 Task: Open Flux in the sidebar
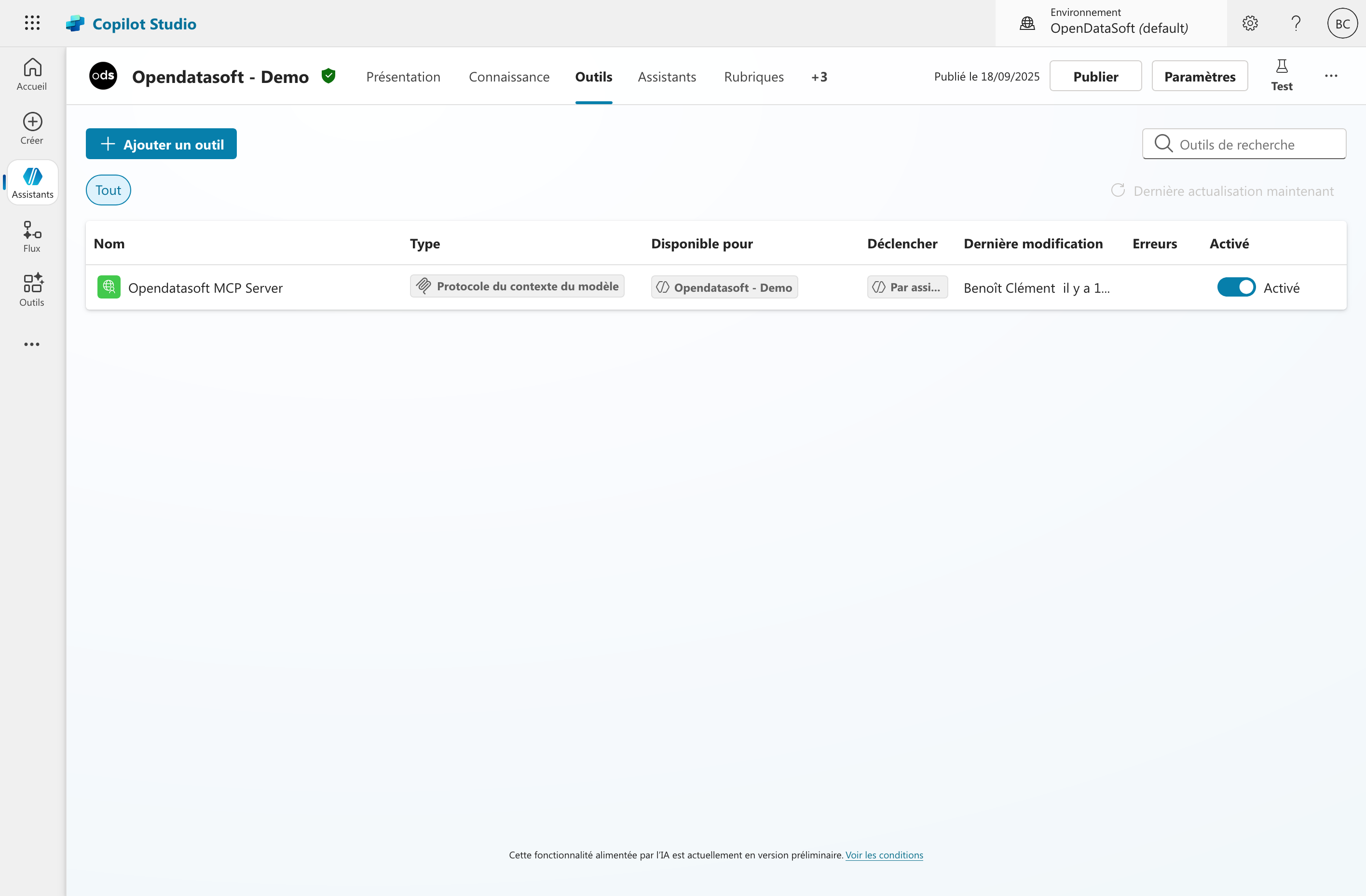[32, 236]
